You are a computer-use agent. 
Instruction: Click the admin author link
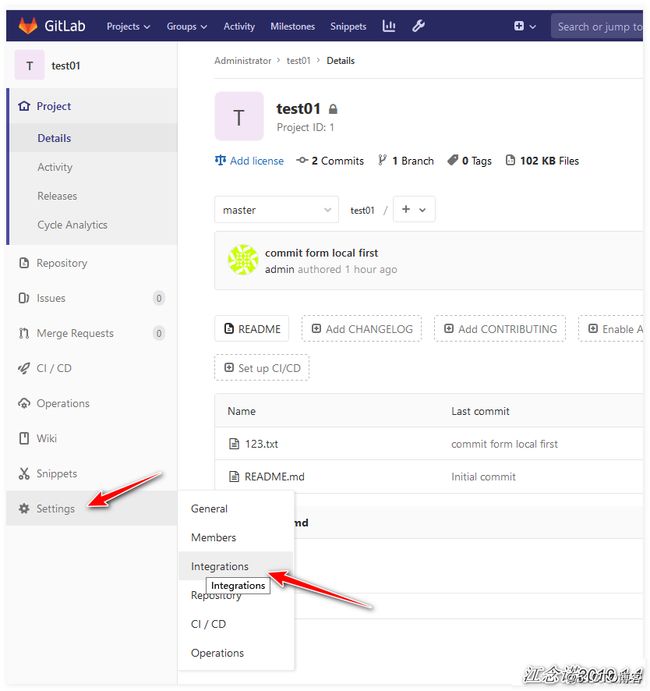point(279,269)
